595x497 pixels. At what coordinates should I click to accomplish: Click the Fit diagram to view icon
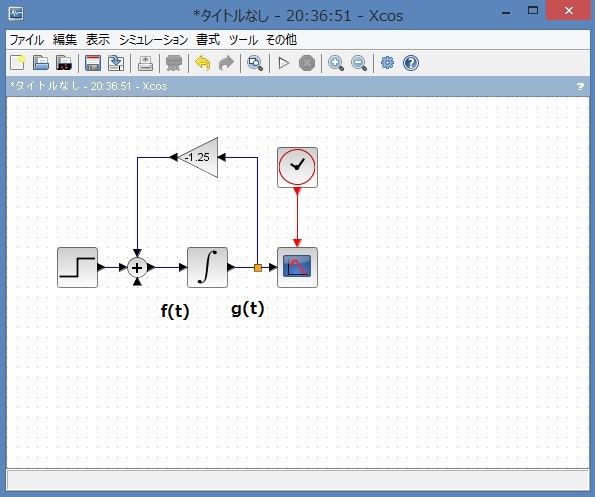(x=255, y=63)
